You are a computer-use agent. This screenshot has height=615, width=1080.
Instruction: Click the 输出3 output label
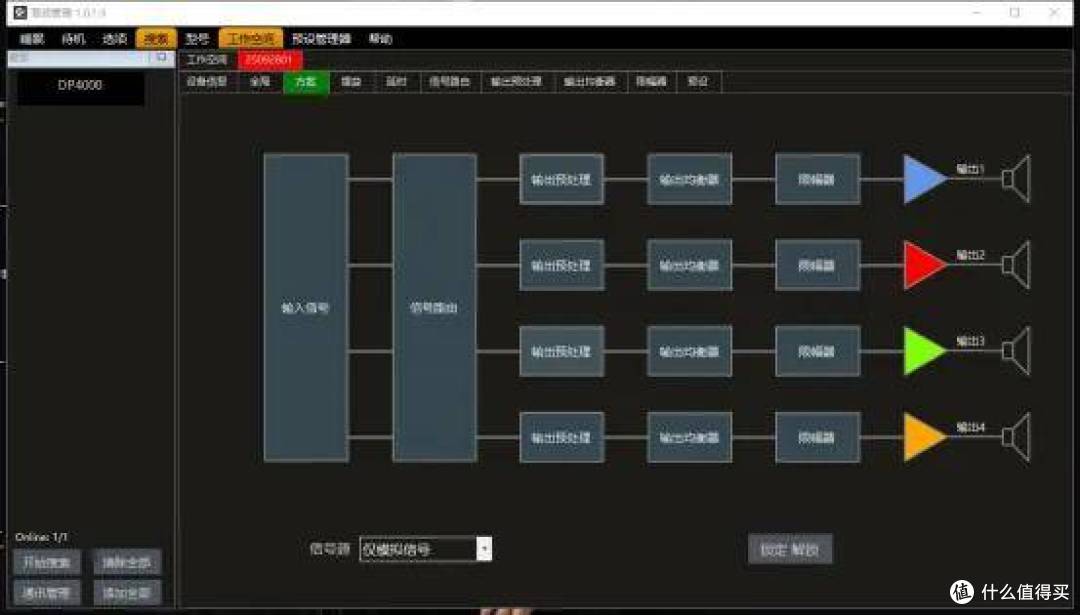(x=970, y=341)
